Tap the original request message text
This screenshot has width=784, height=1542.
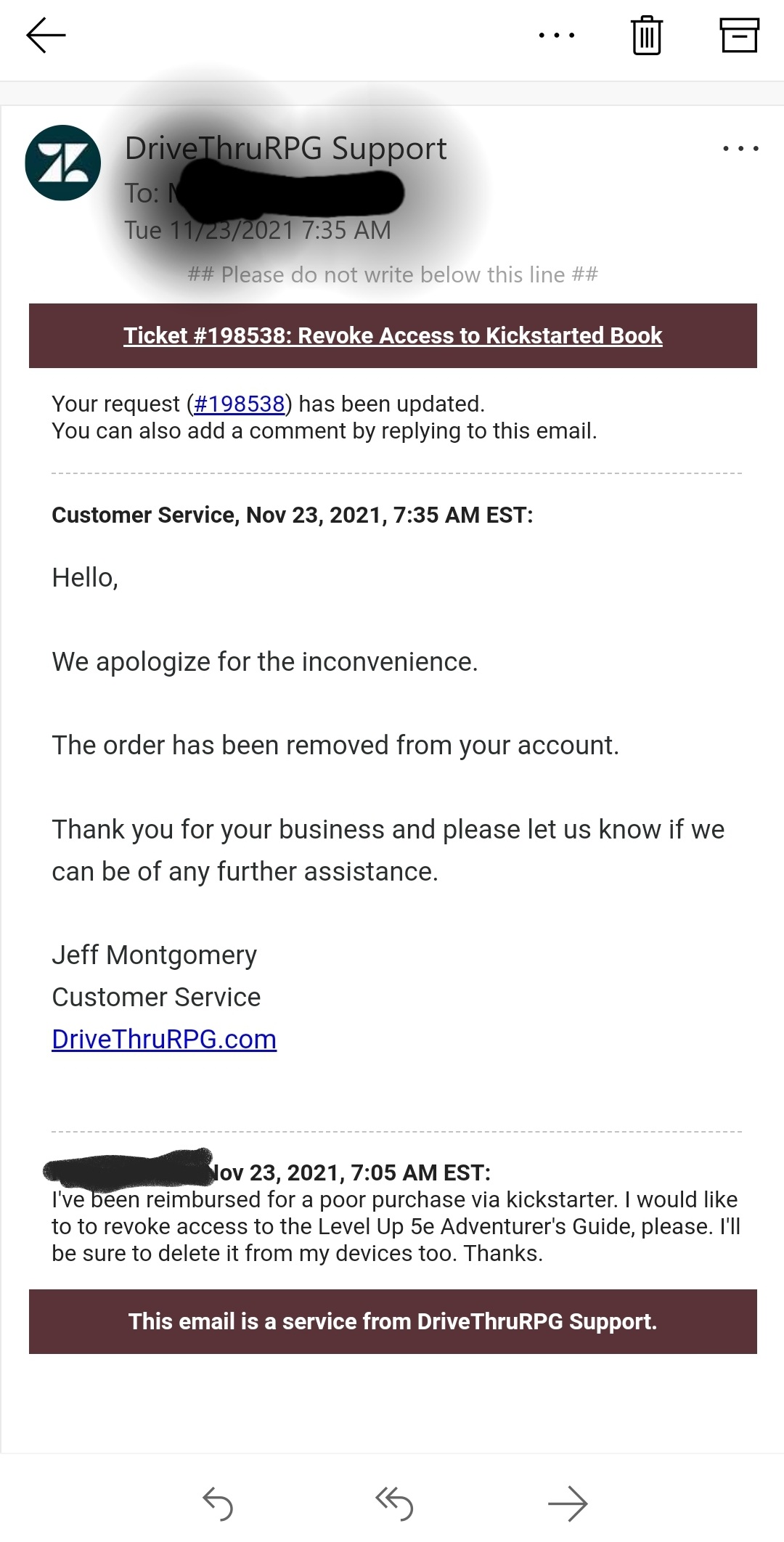point(396,1226)
